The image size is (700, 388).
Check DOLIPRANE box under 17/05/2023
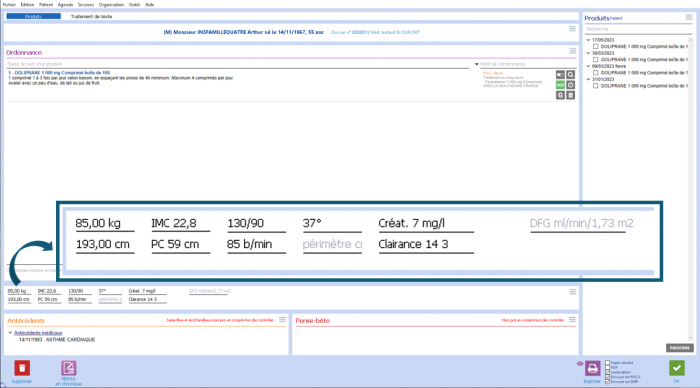596,46
